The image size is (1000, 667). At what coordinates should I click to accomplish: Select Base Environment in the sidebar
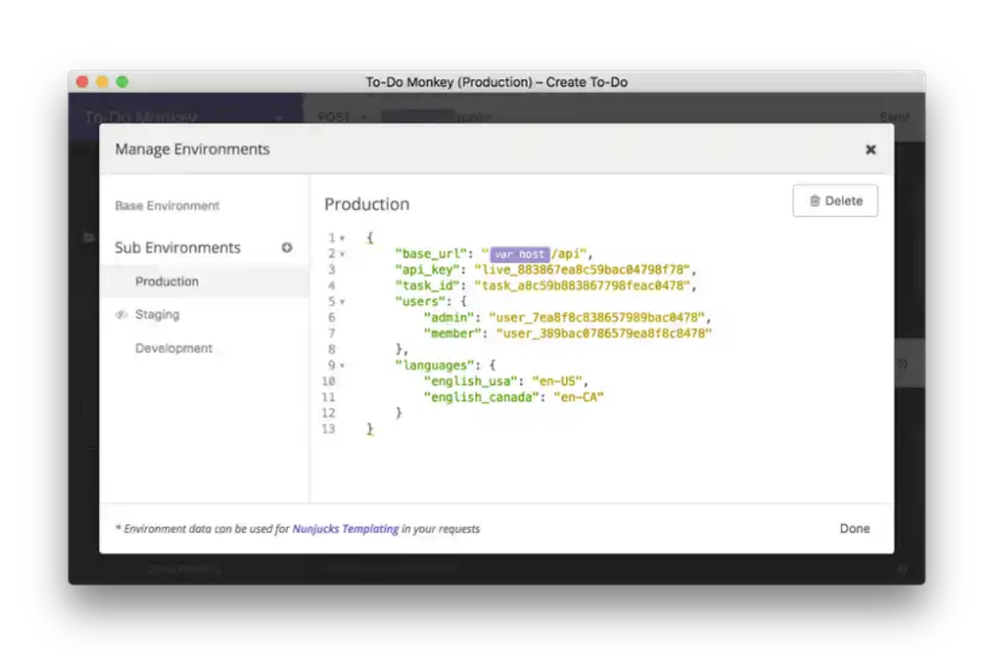[167, 206]
